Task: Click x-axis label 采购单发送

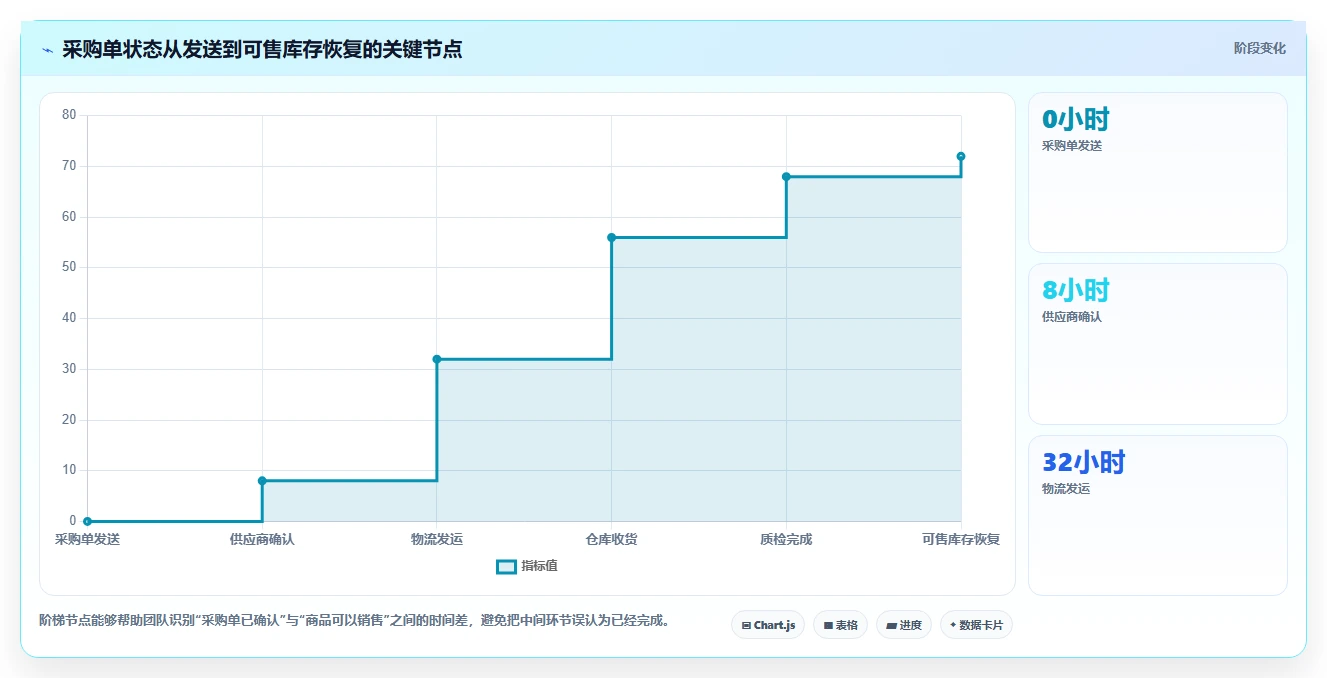Action: click(x=87, y=540)
